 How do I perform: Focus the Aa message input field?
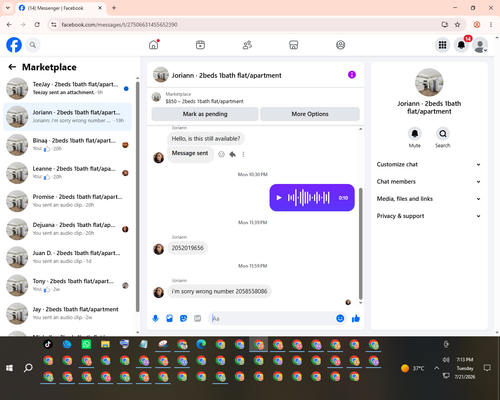click(272, 318)
